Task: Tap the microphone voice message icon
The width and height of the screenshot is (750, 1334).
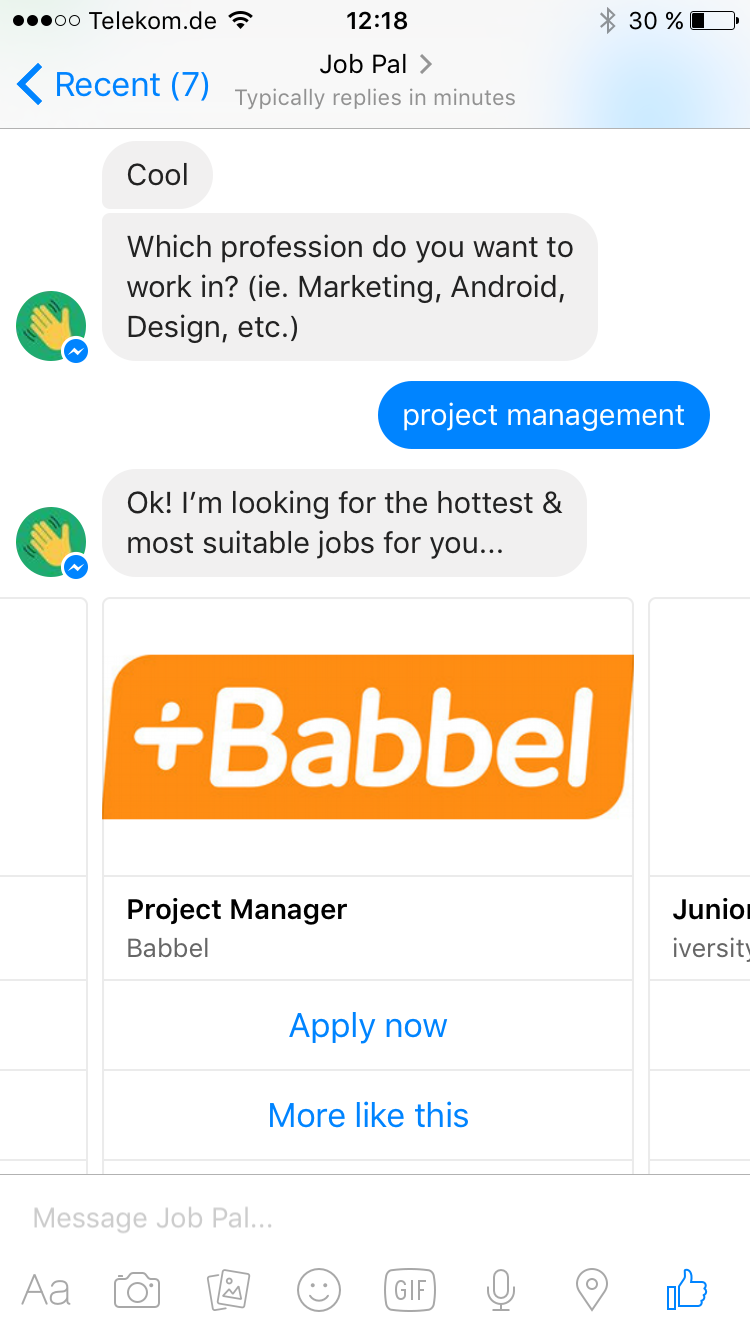Action: (501, 1290)
